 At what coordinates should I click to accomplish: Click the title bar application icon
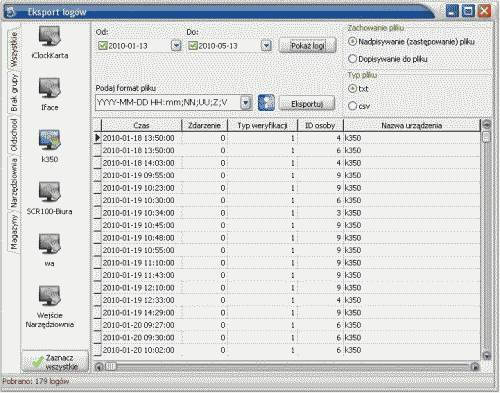tap(11, 12)
